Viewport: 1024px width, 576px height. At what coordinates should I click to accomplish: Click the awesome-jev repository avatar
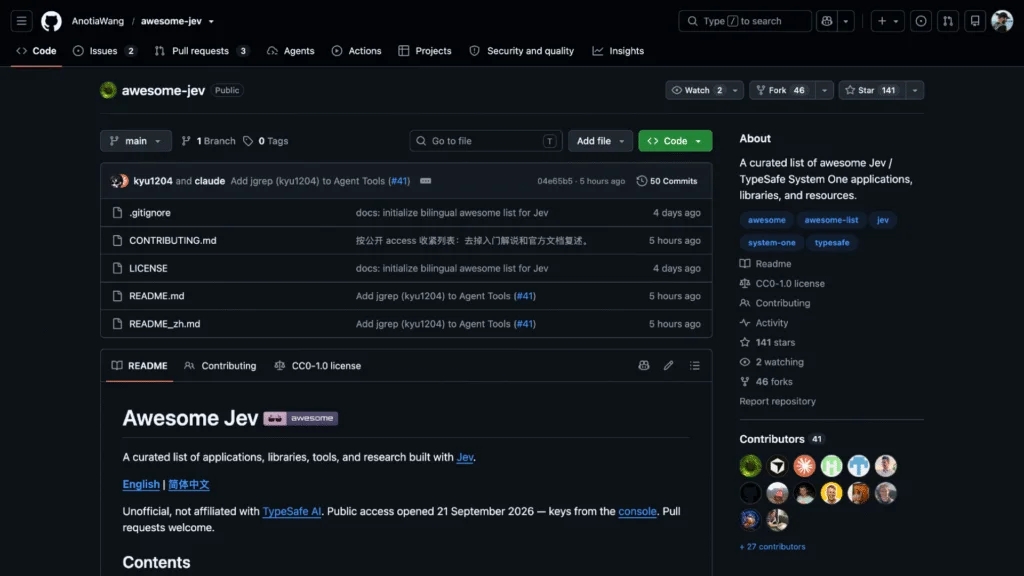pyautogui.click(x=108, y=90)
